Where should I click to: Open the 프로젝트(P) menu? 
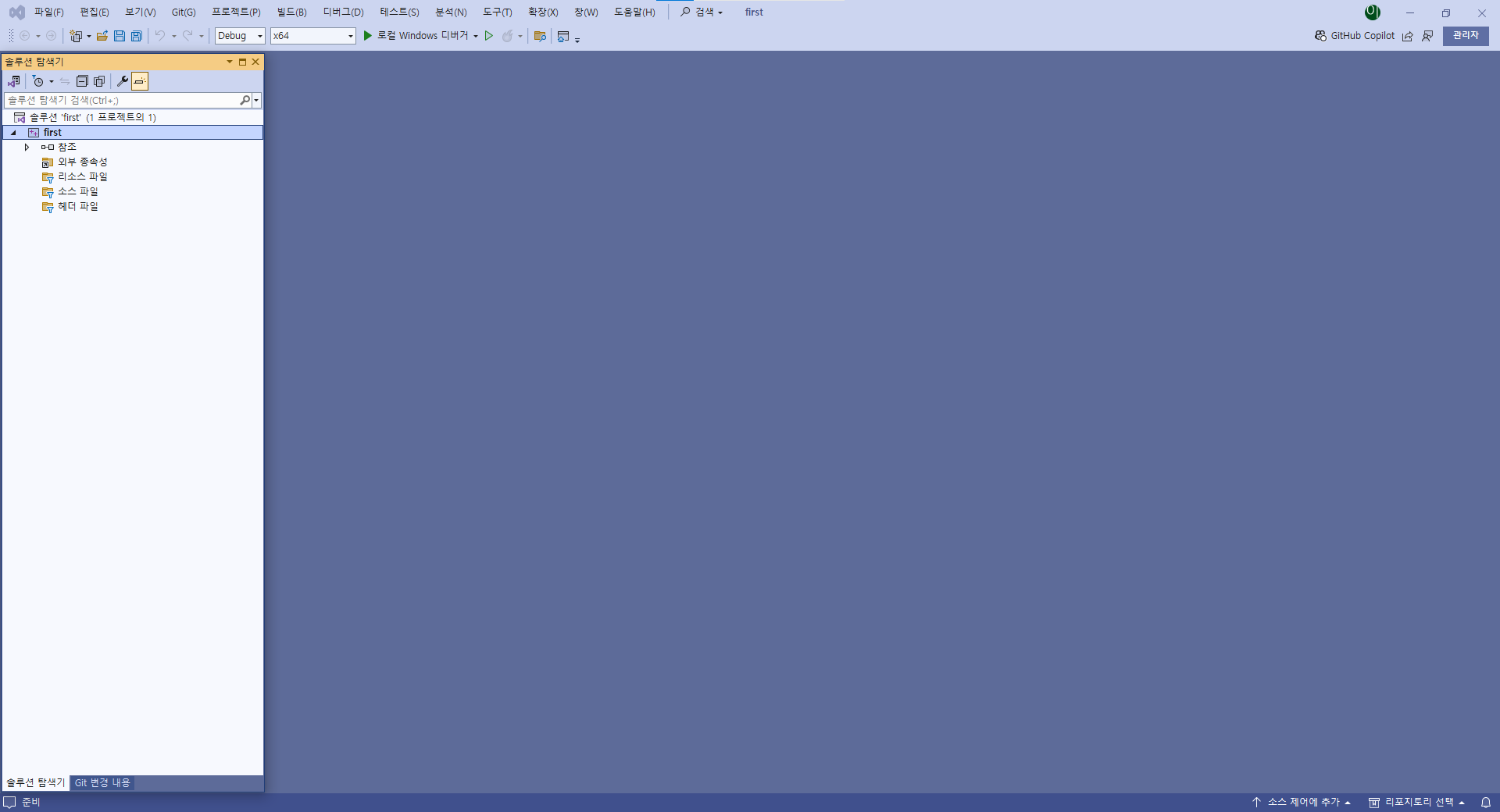[236, 12]
